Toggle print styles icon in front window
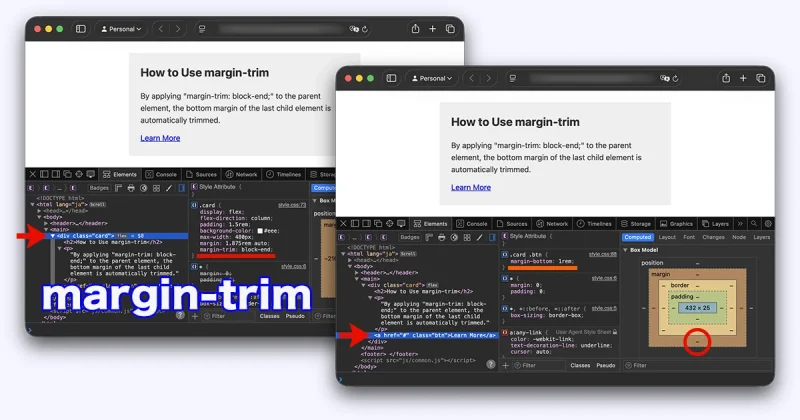This screenshot has height=420, width=800. 441,237
